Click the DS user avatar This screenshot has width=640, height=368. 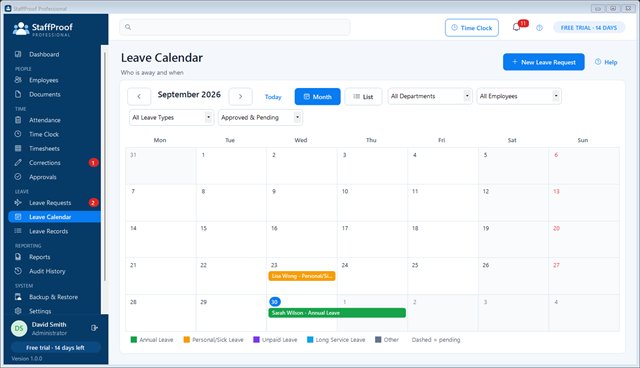click(x=19, y=328)
